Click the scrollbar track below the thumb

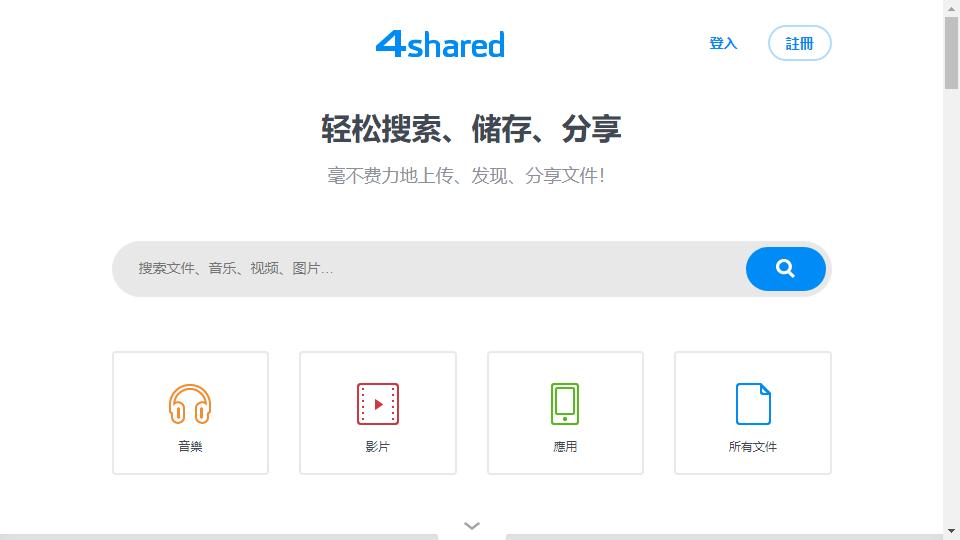pyautogui.click(x=951, y=300)
